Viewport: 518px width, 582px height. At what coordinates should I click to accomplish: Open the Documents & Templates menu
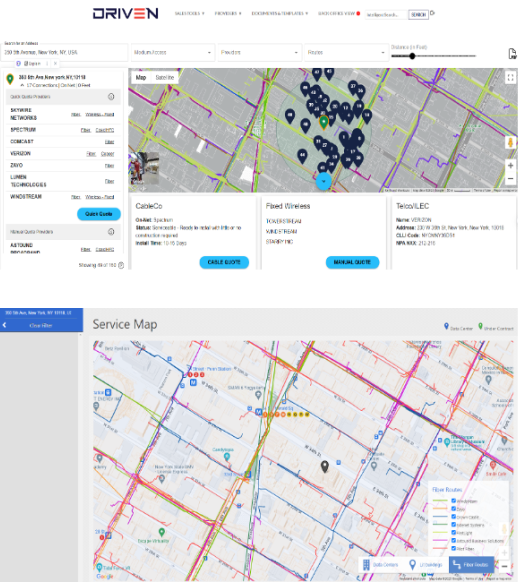tap(279, 13)
